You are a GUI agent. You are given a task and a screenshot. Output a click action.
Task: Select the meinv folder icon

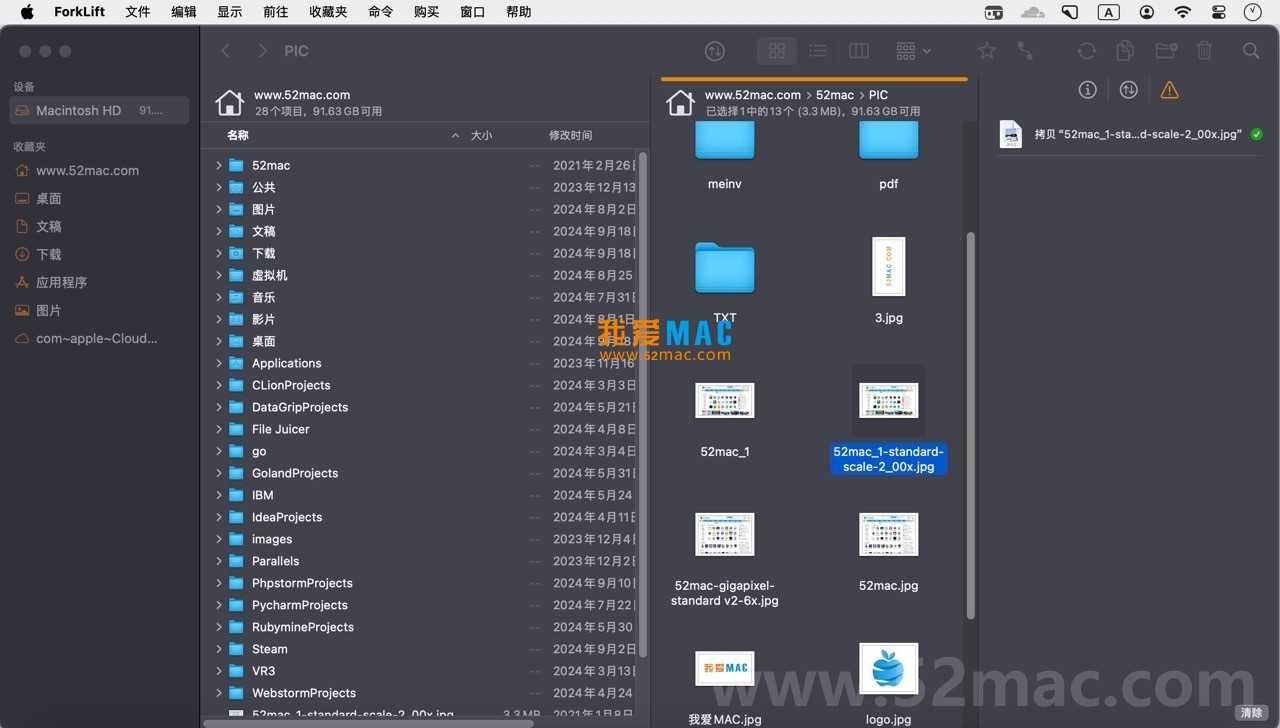[725, 142]
